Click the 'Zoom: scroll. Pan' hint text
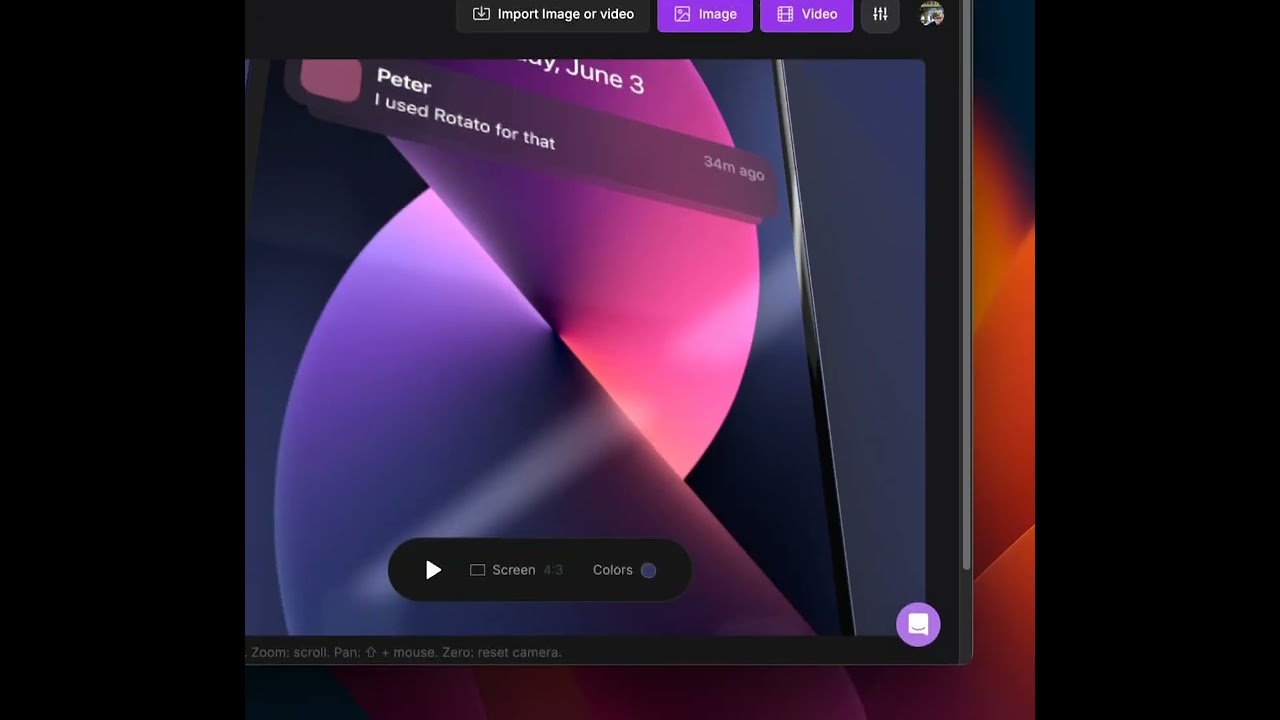 tap(405, 652)
